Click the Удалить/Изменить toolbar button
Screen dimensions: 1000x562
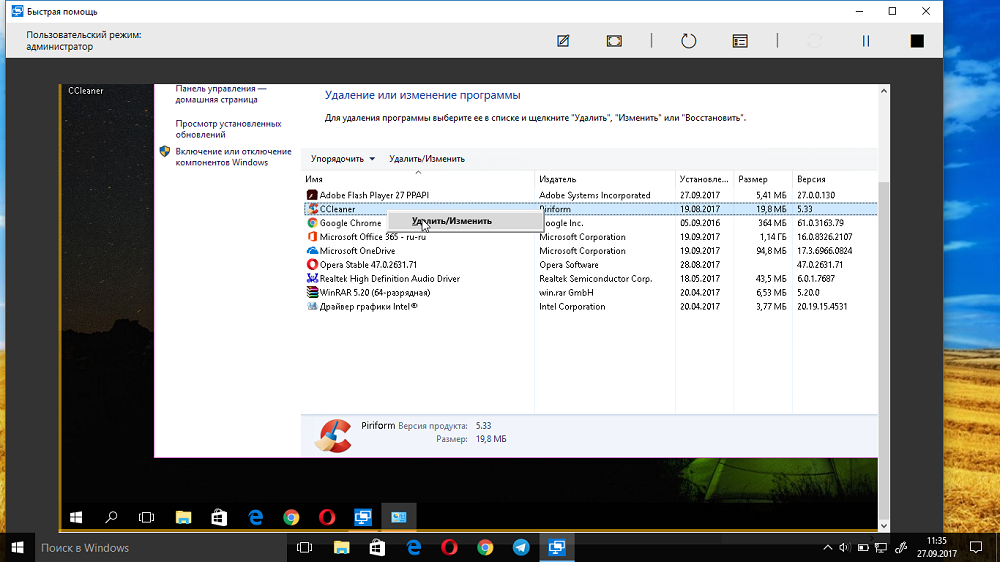pyautogui.click(x=427, y=159)
